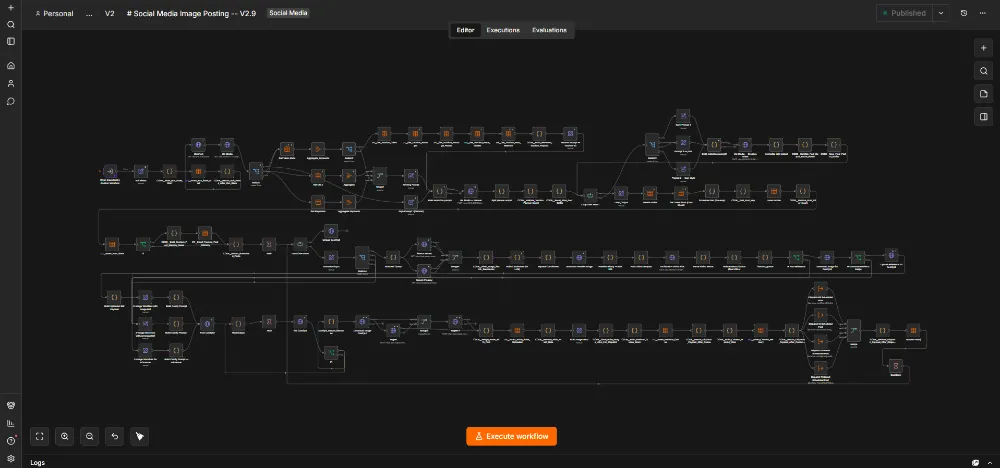The width and height of the screenshot is (1000, 468).
Task: Open the Evaluations tab
Action: (x=549, y=30)
